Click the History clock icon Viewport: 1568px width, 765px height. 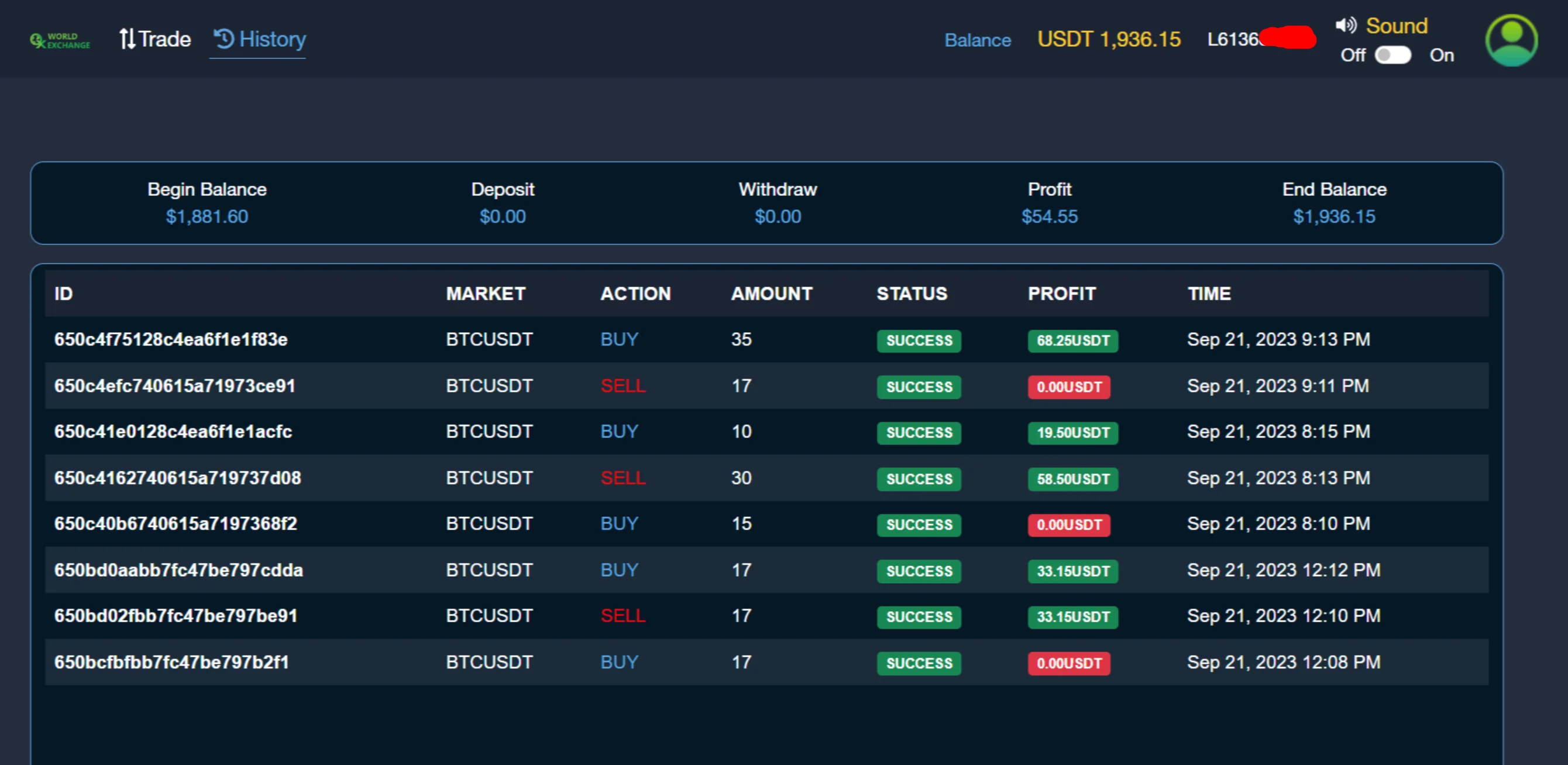[x=223, y=39]
